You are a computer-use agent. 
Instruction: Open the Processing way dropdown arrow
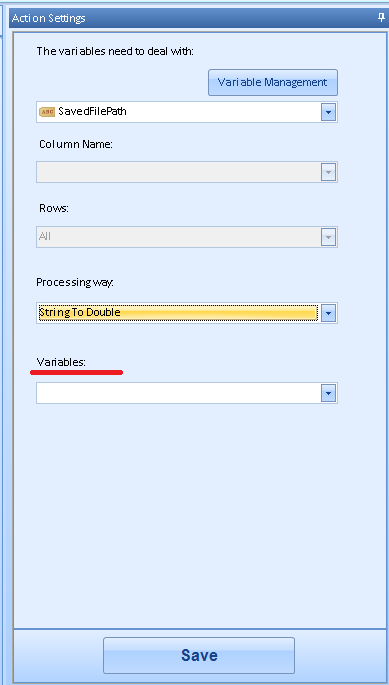(x=328, y=313)
